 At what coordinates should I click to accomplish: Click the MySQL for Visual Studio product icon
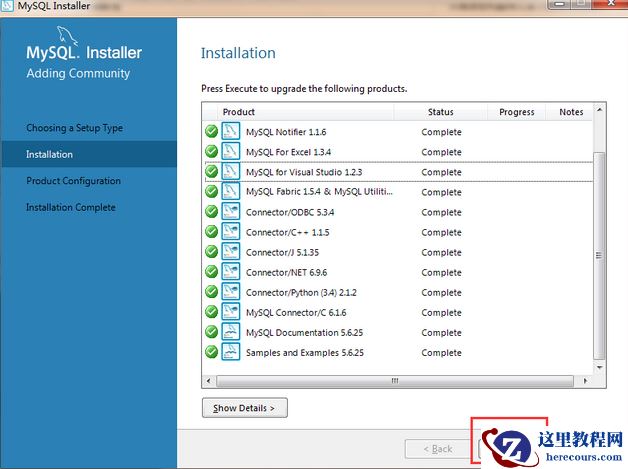pos(231,171)
